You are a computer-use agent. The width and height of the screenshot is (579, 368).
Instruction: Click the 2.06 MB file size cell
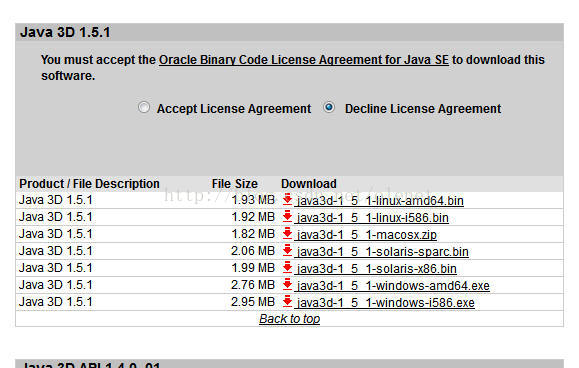pos(253,251)
